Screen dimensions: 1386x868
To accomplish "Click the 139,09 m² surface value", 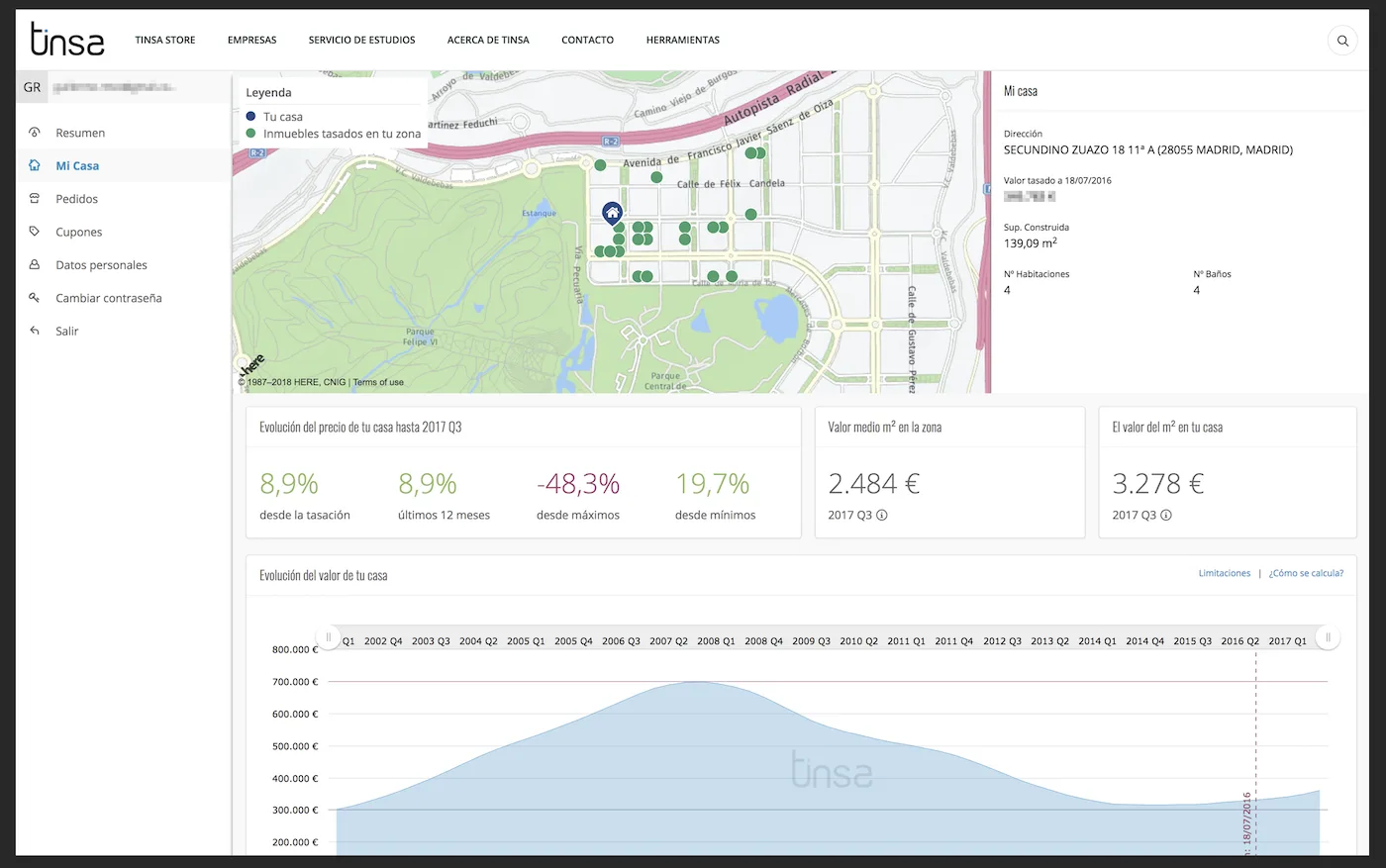I will [x=1031, y=242].
